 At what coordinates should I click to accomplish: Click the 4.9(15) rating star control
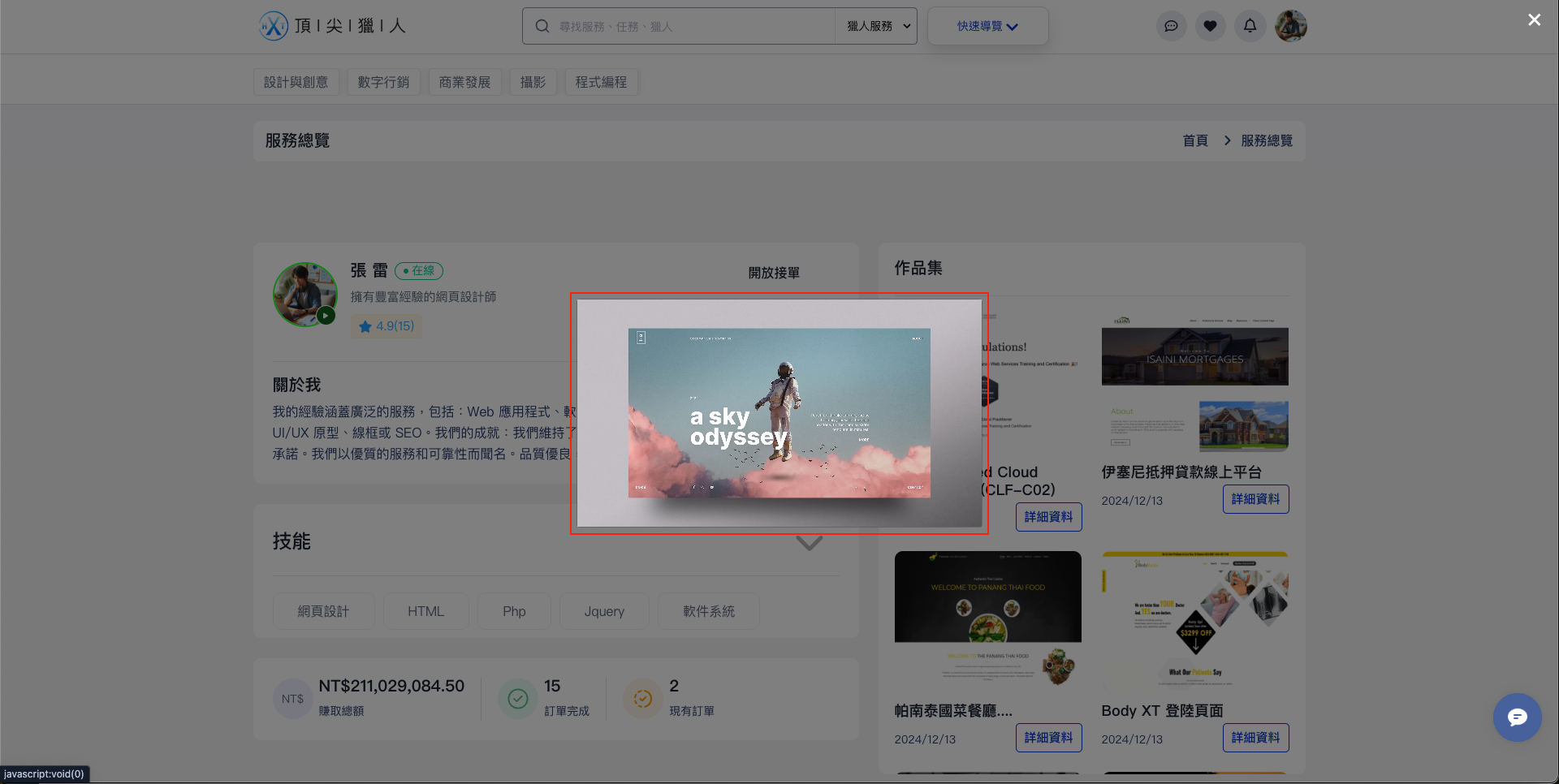click(386, 325)
